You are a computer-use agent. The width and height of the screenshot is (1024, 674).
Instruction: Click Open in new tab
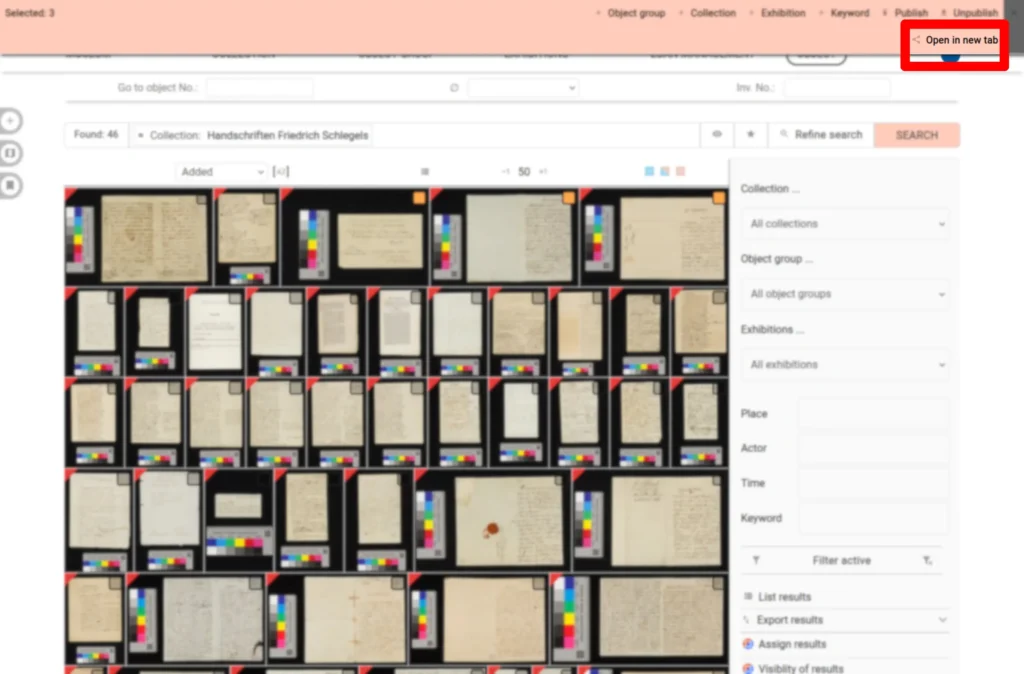tap(955, 40)
